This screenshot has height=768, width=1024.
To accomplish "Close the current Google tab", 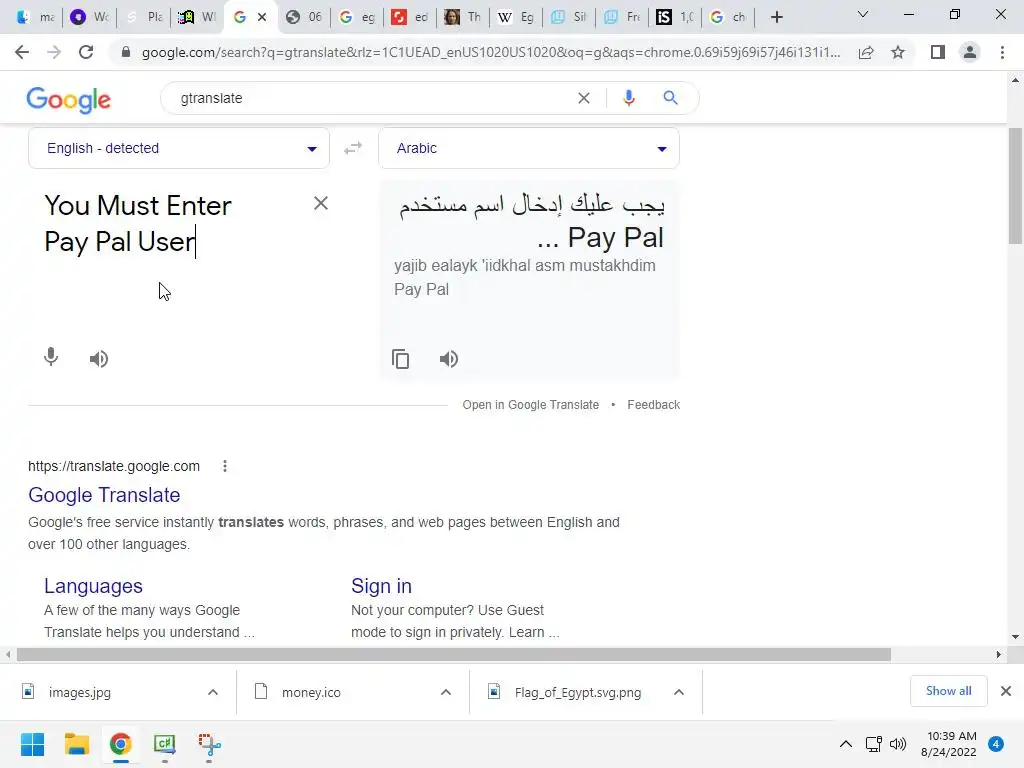I will click(262, 17).
